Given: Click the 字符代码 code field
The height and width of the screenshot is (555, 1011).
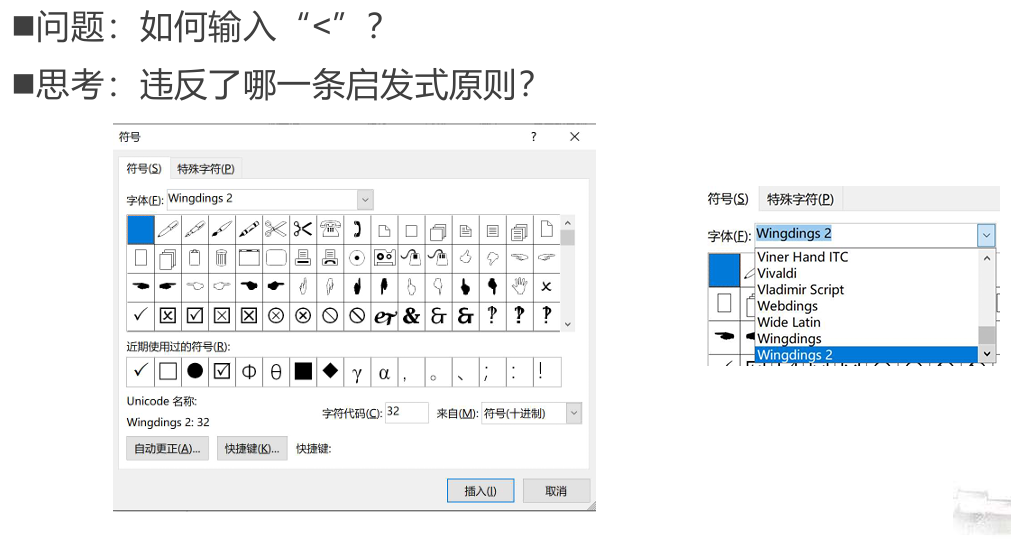Looking at the screenshot, I should [x=407, y=413].
